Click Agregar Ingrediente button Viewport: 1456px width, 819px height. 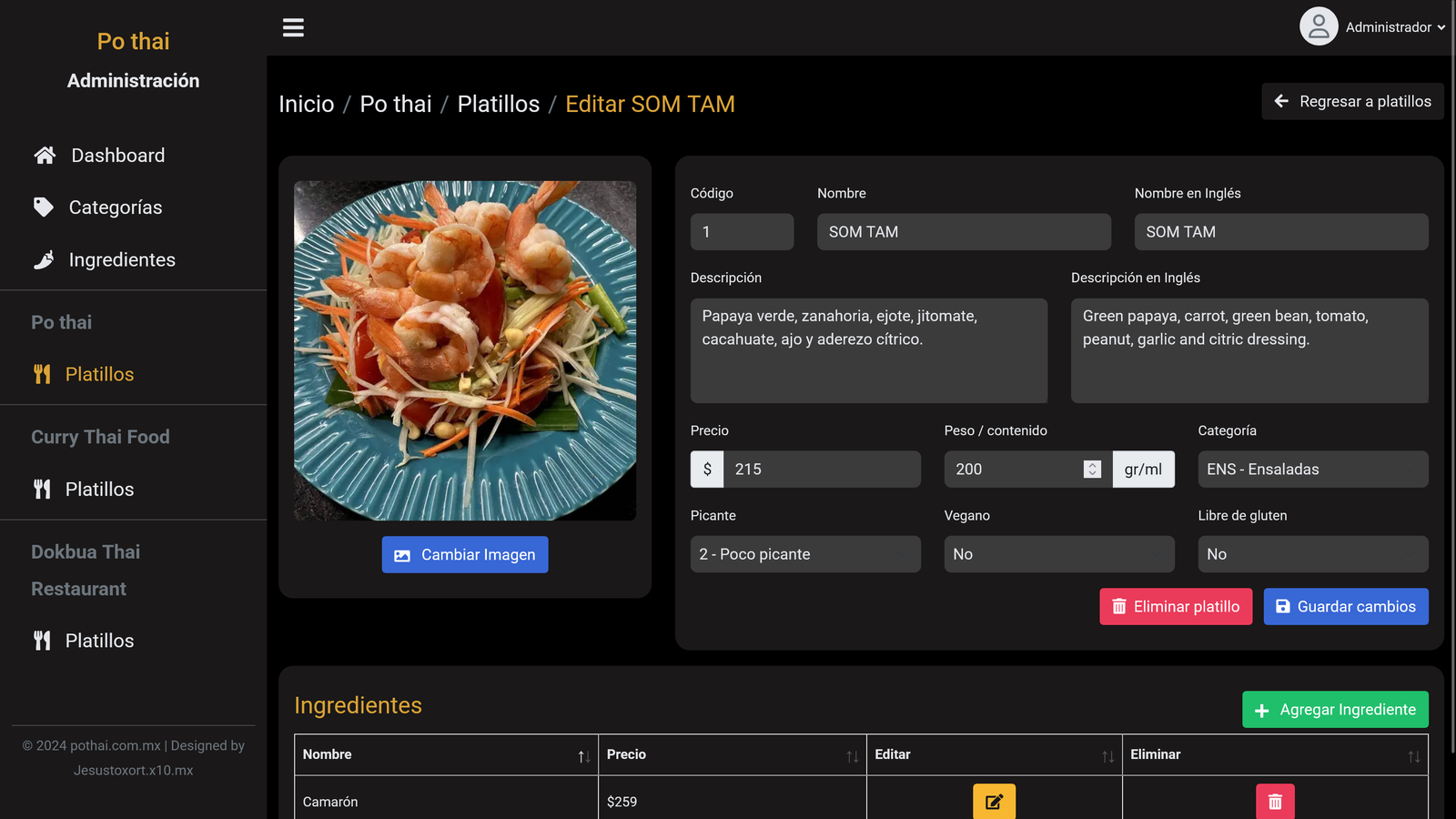click(1334, 710)
